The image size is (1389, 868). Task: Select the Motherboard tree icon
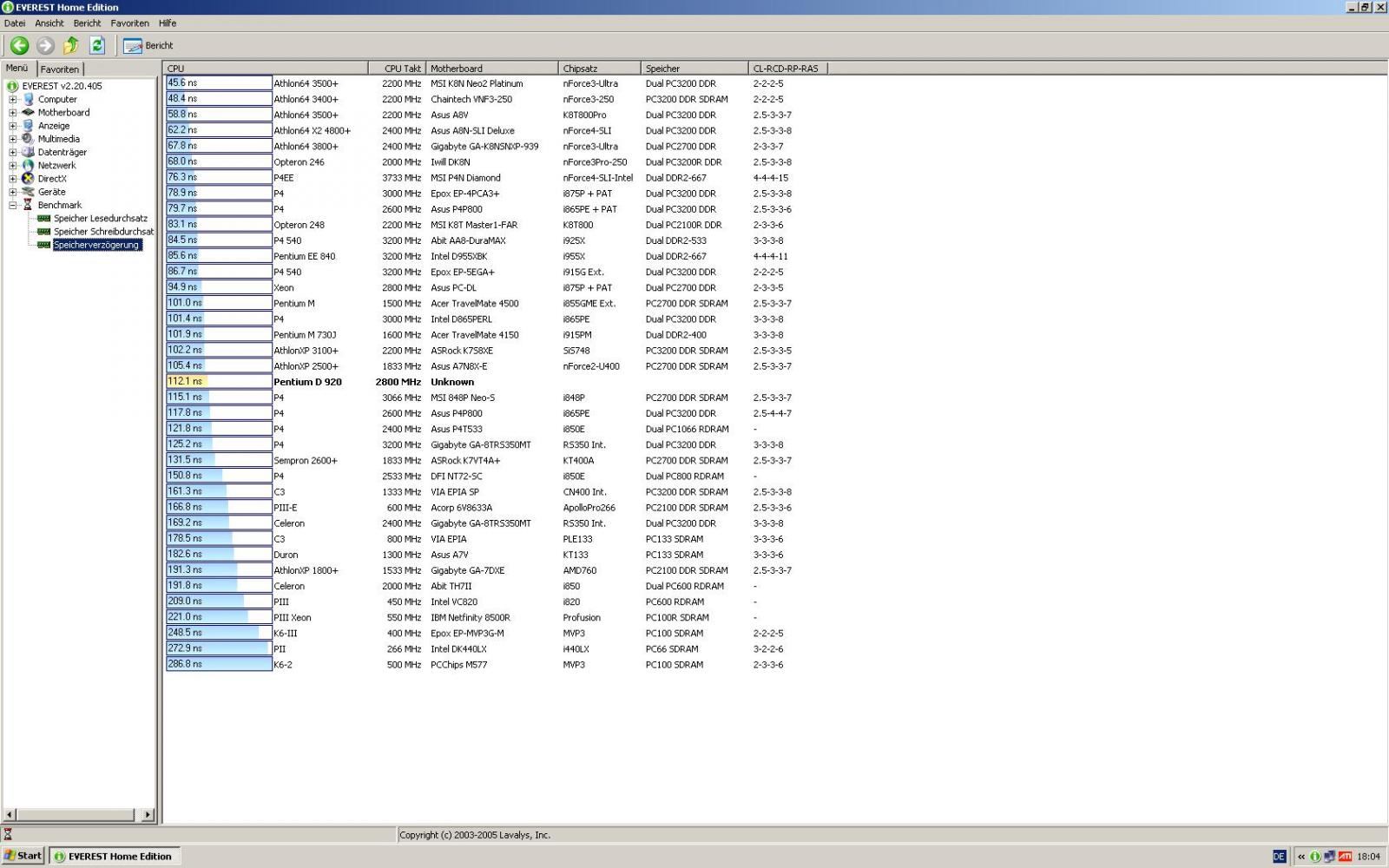[28, 112]
